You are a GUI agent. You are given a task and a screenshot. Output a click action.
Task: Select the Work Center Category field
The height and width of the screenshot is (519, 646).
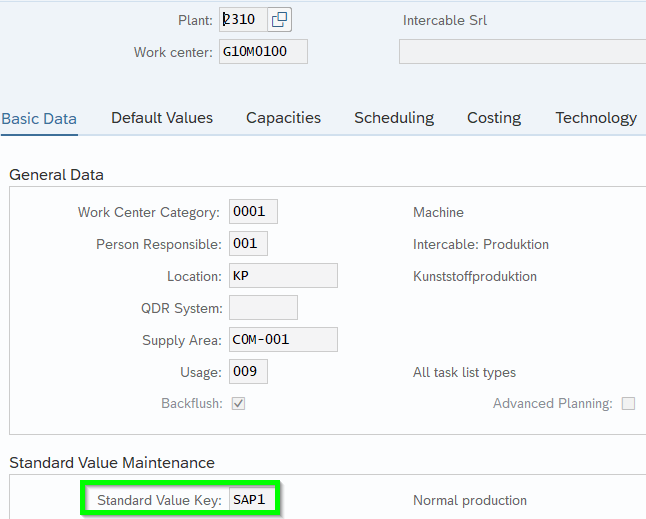coord(253,212)
